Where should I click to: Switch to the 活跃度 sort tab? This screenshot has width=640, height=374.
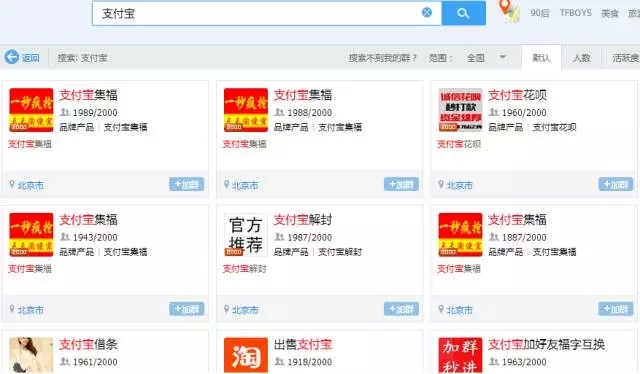click(x=624, y=58)
